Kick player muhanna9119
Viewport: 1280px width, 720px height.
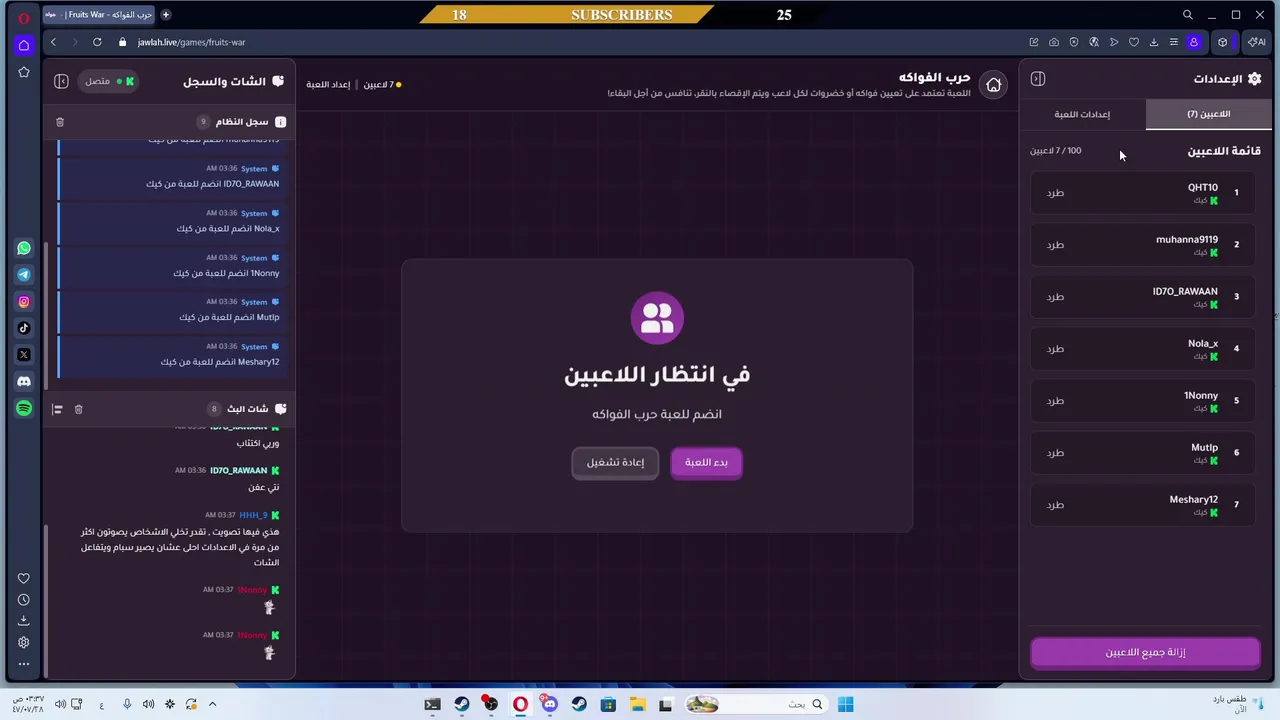tap(1055, 245)
